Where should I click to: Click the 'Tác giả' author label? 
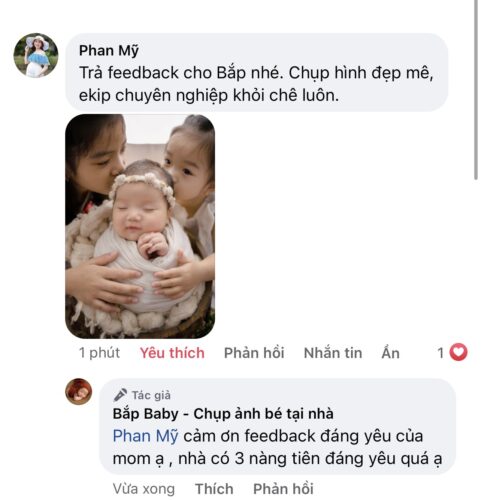pyautogui.click(x=151, y=395)
